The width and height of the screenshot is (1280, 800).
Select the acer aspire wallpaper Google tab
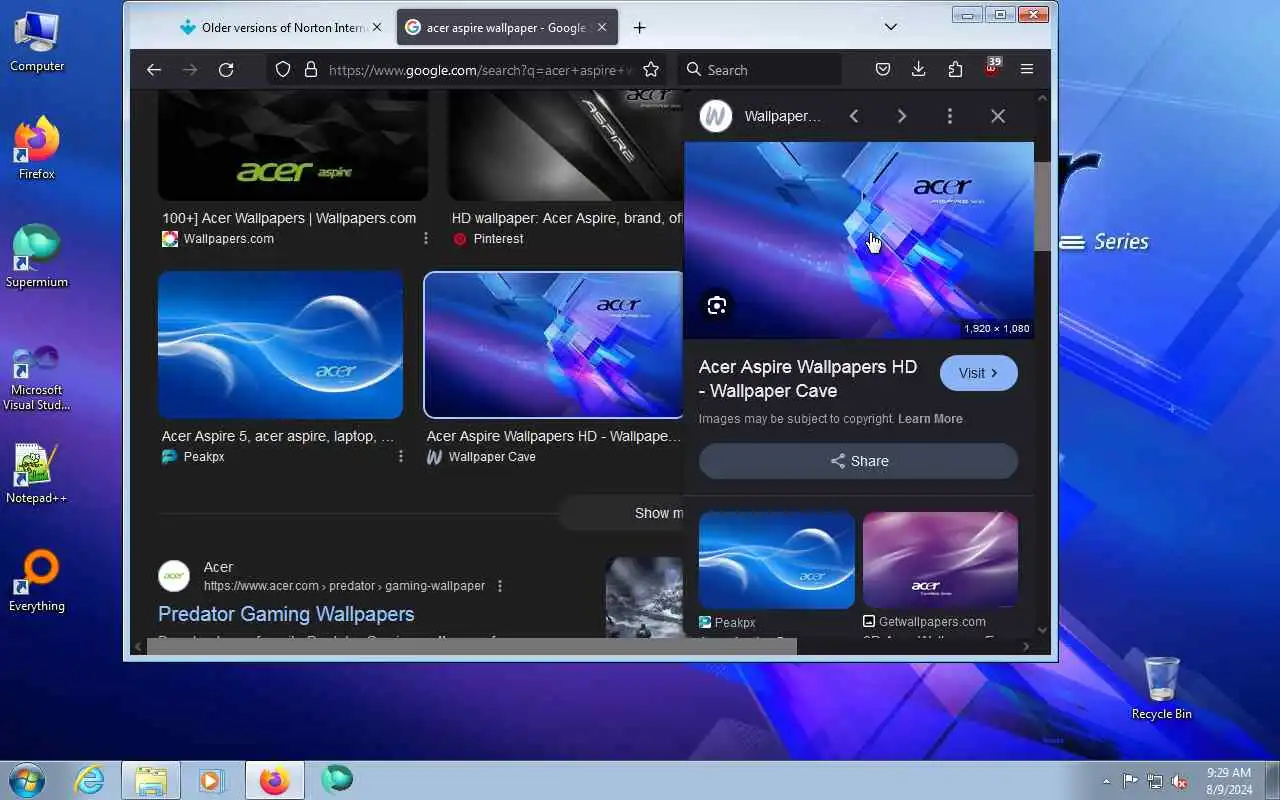tap(507, 28)
